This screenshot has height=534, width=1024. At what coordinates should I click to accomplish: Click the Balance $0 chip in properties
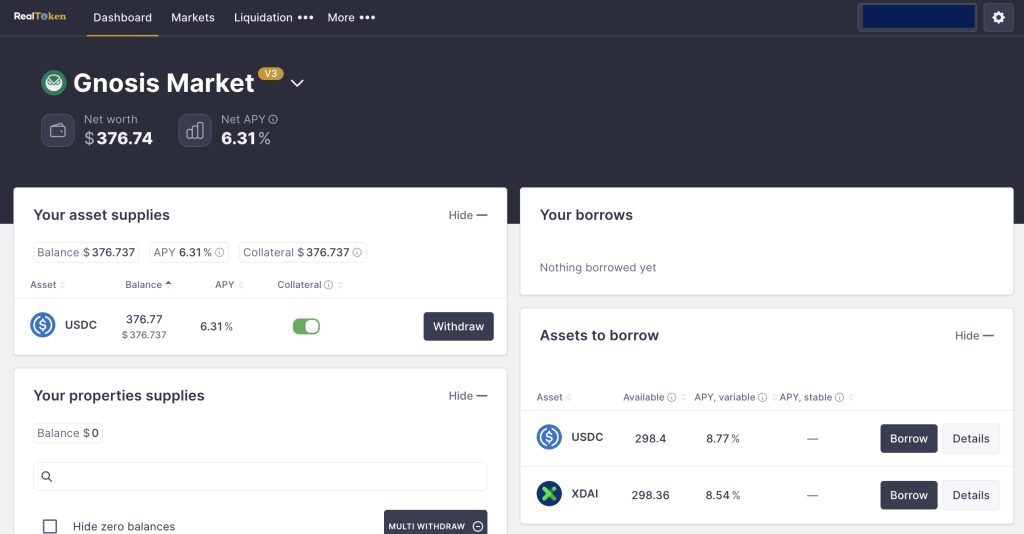[x=68, y=433]
